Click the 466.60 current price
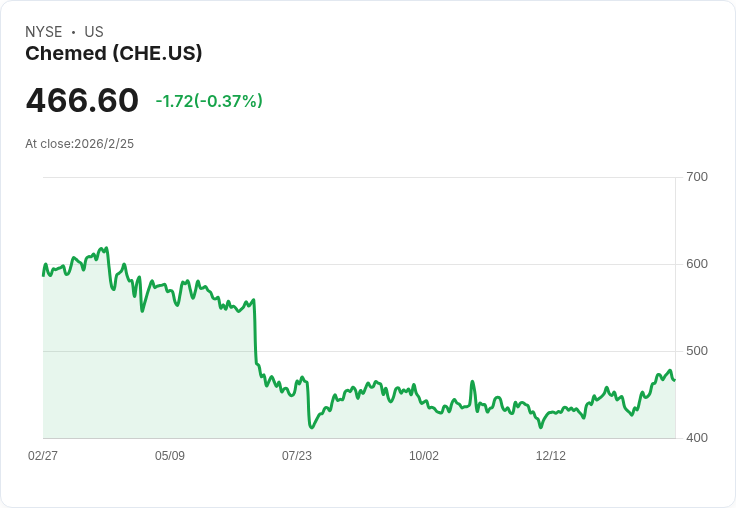The width and height of the screenshot is (736, 508). 82,100
